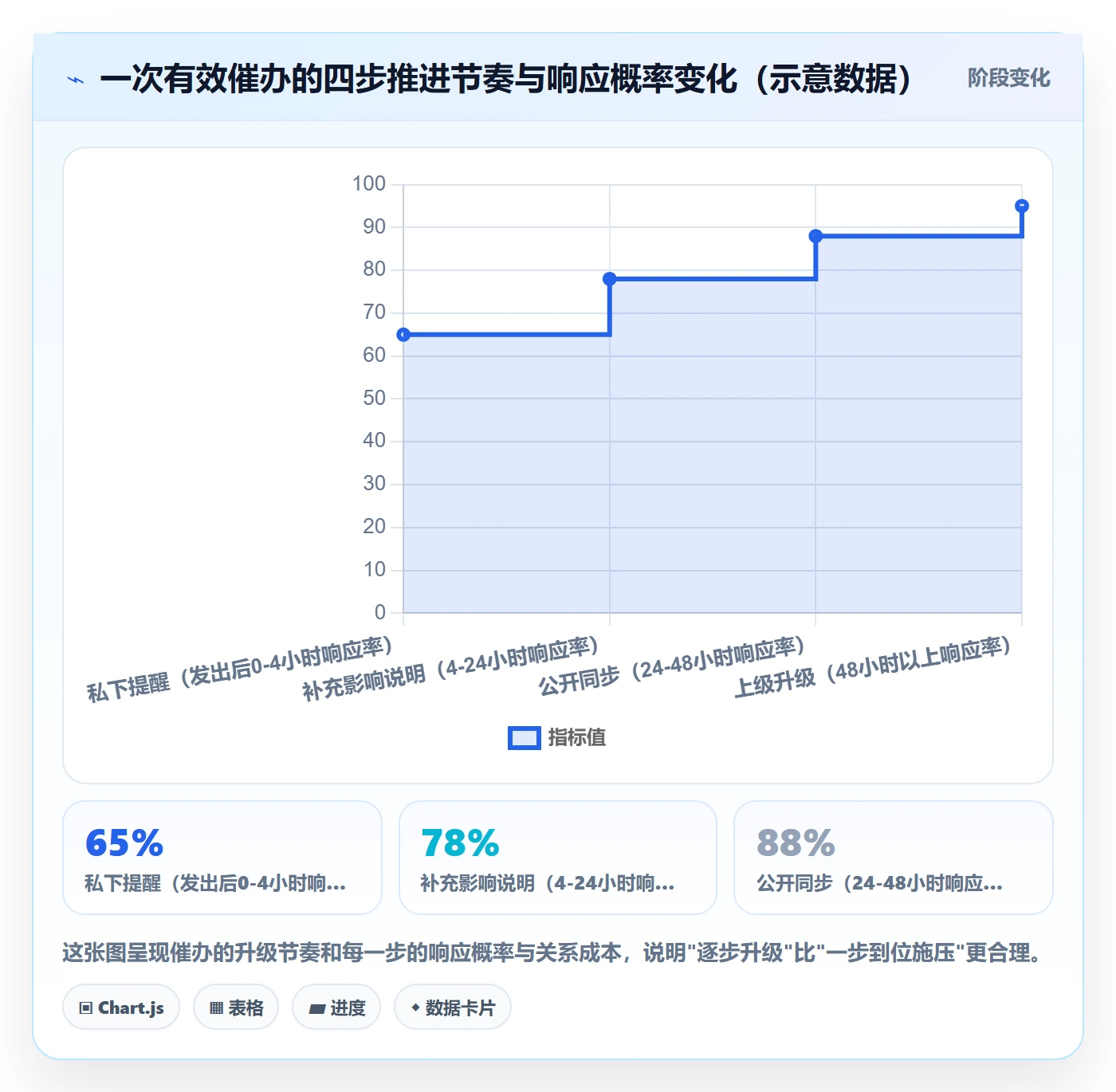Click the 数据卡片 tag chip
The width and height of the screenshot is (1116, 1092).
pyautogui.click(x=453, y=1008)
